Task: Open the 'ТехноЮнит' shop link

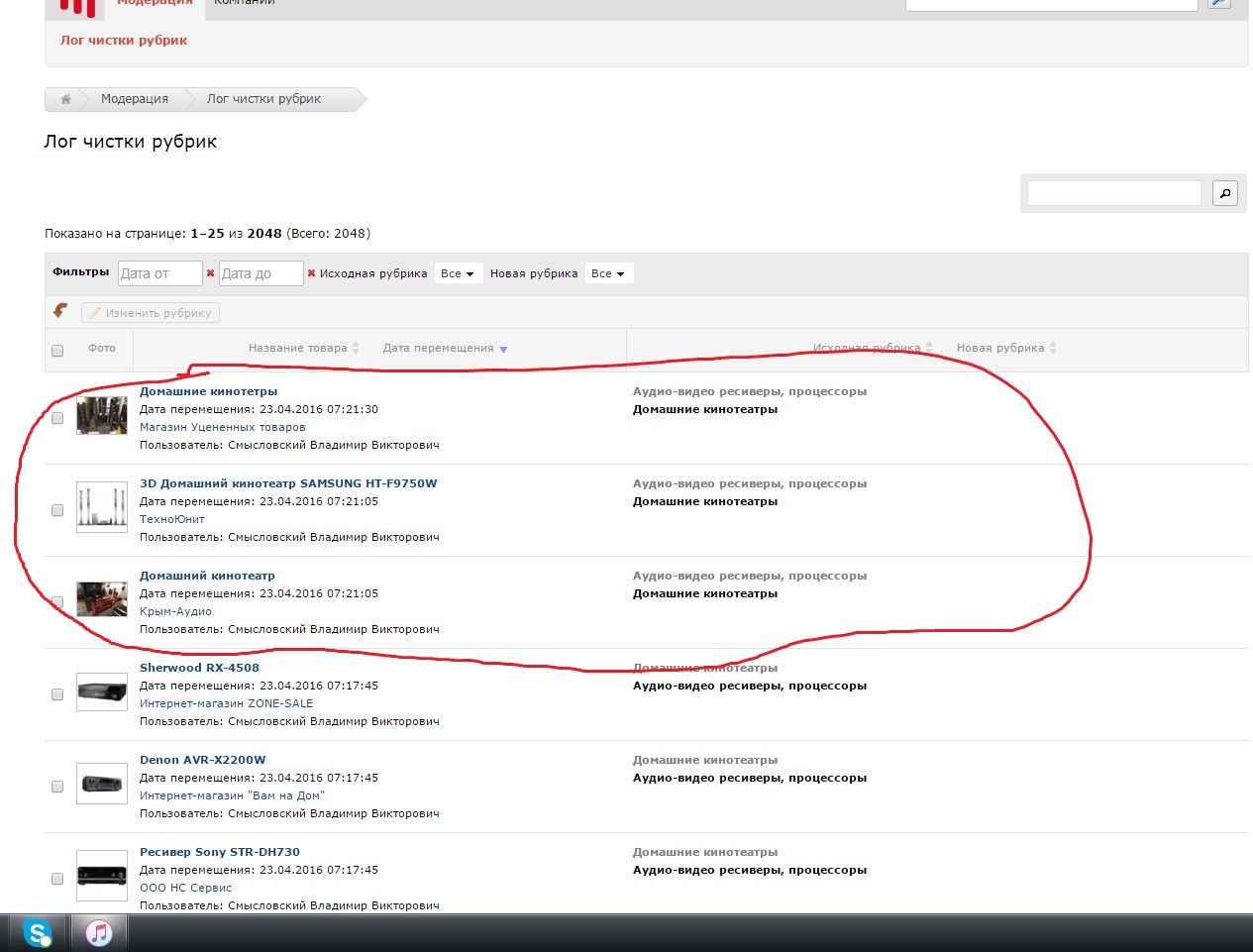Action: click(172, 519)
